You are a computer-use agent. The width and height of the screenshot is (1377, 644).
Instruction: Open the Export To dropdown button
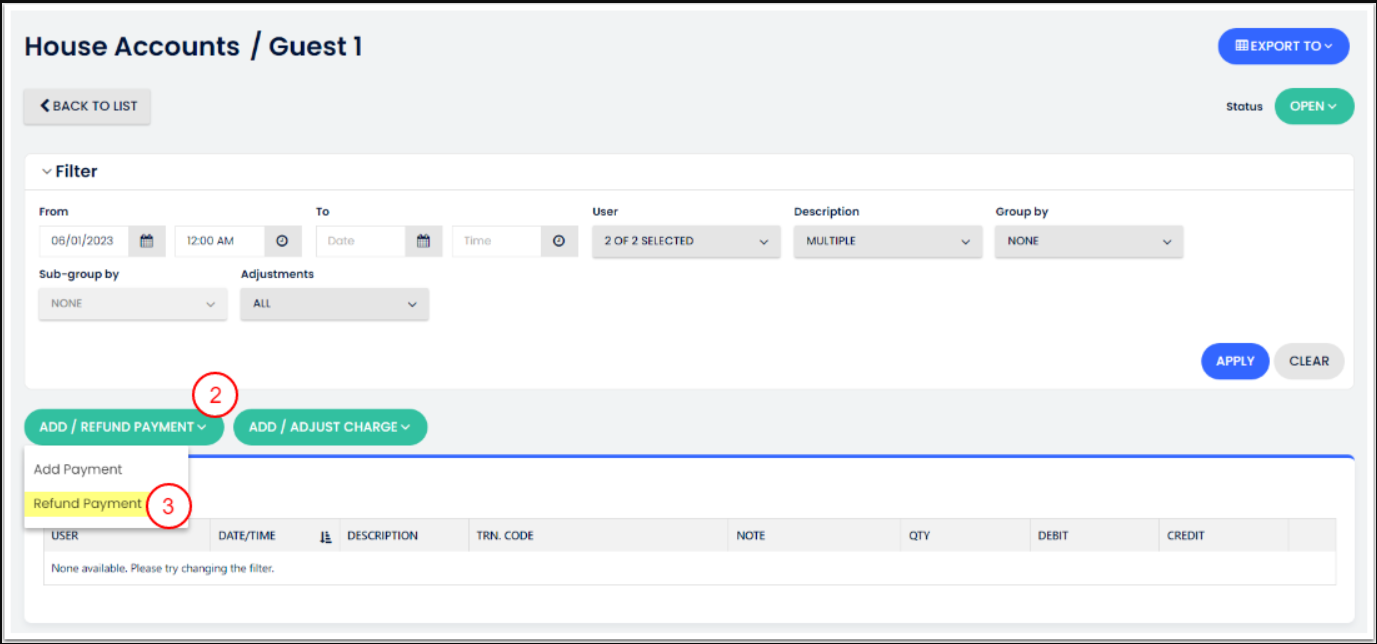[1283, 46]
